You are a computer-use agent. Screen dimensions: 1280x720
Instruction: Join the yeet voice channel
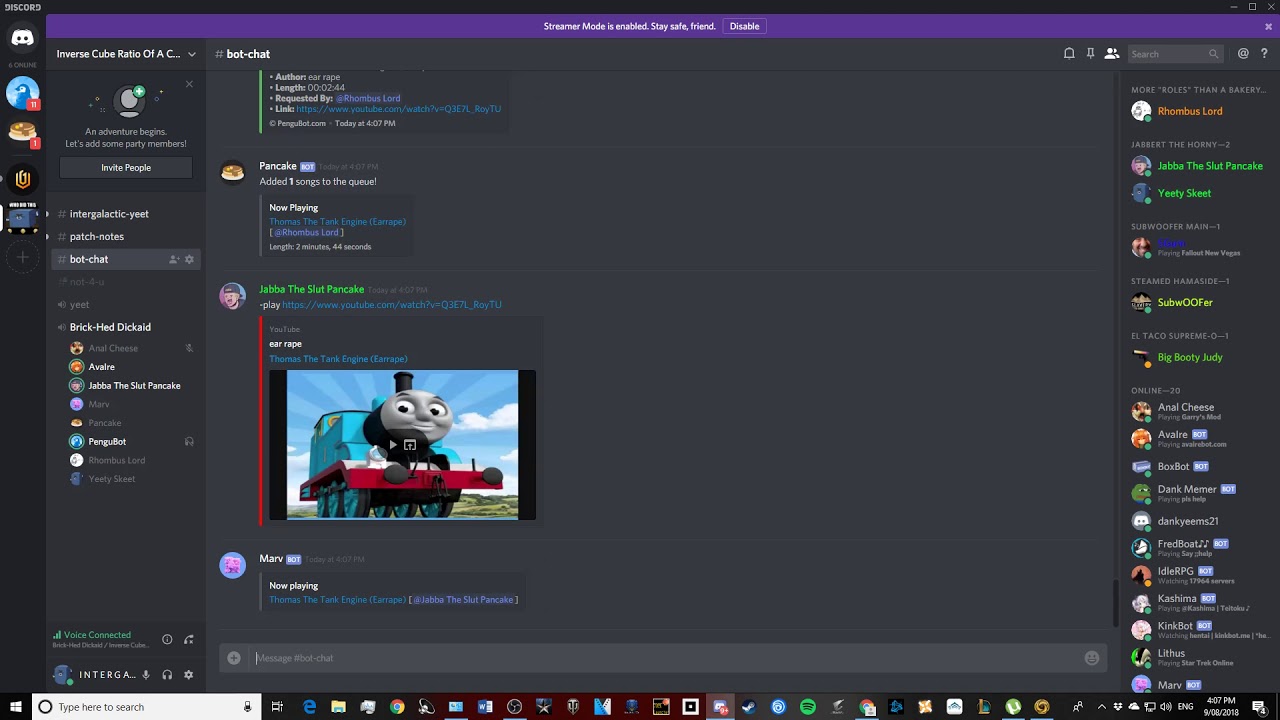click(x=80, y=304)
